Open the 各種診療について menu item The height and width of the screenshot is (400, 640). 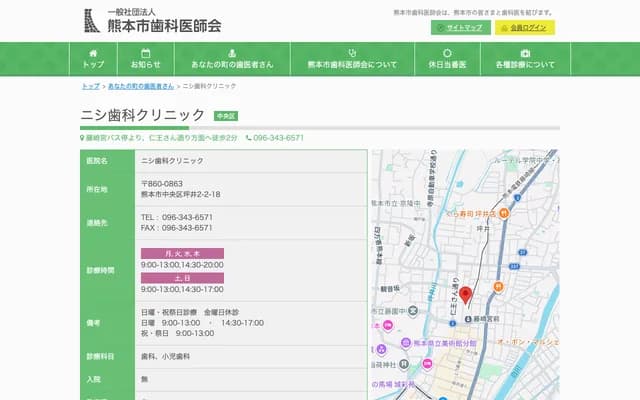(x=525, y=59)
